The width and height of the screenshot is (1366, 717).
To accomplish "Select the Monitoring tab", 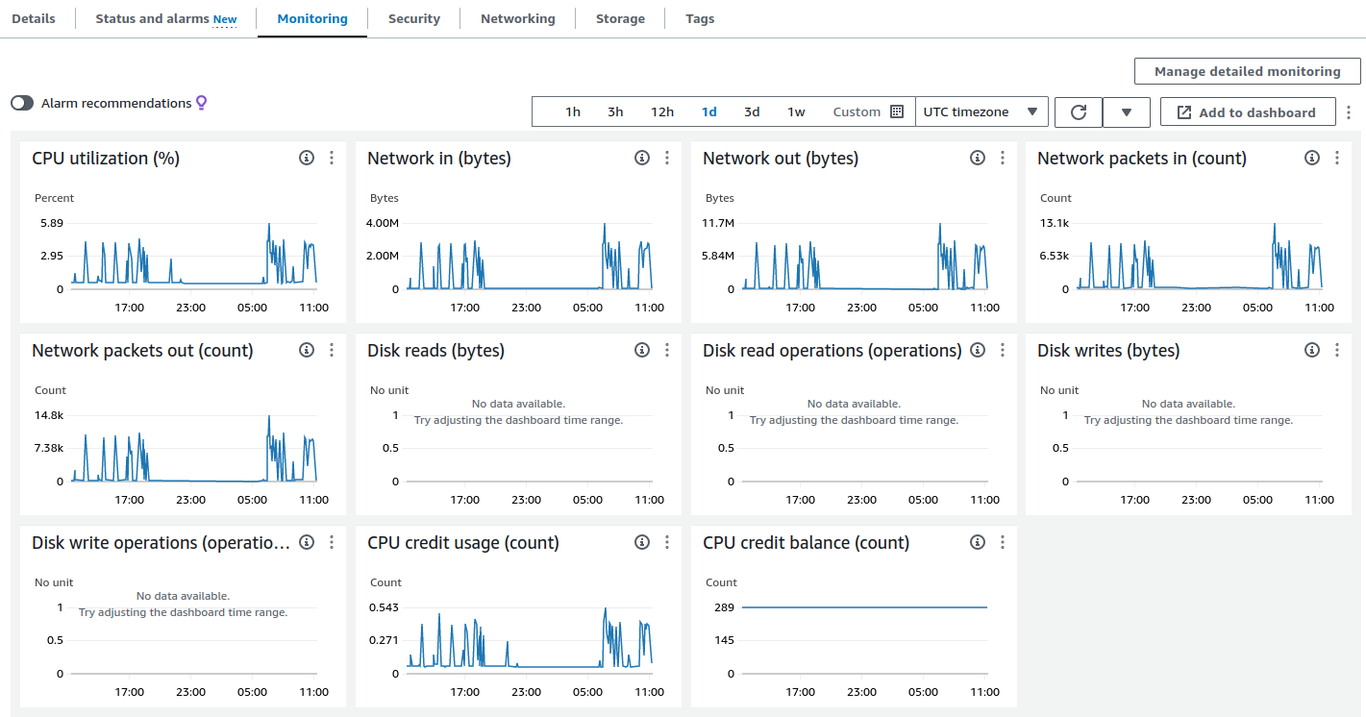I will 312,19.
